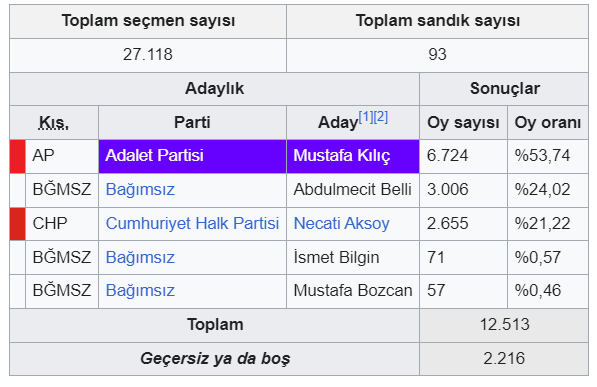Click the red AP party color swatch
The image size is (597, 387).
click(18, 156)
